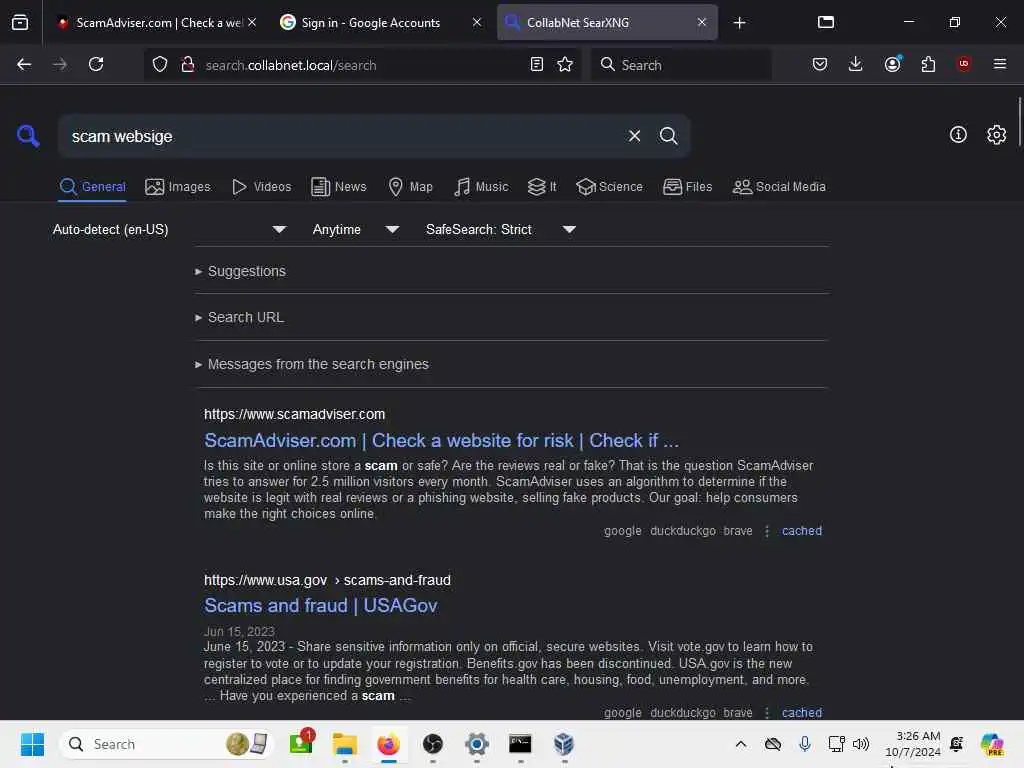Go back with the browser back arrow

pos(24,64)
